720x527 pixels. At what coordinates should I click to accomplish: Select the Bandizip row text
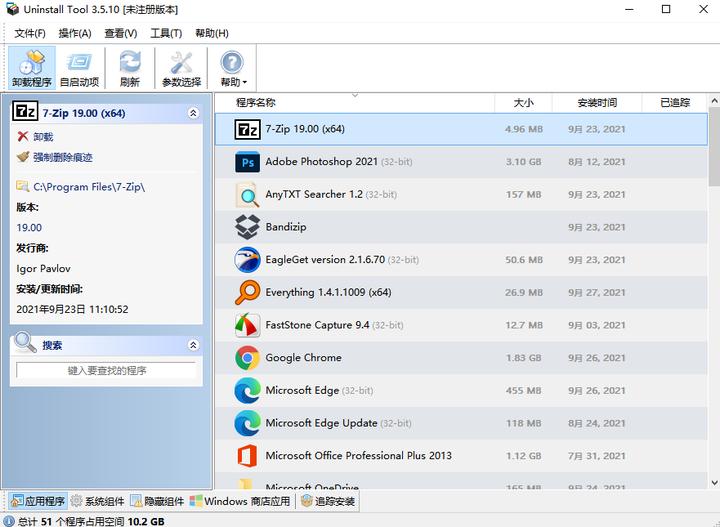286,227
